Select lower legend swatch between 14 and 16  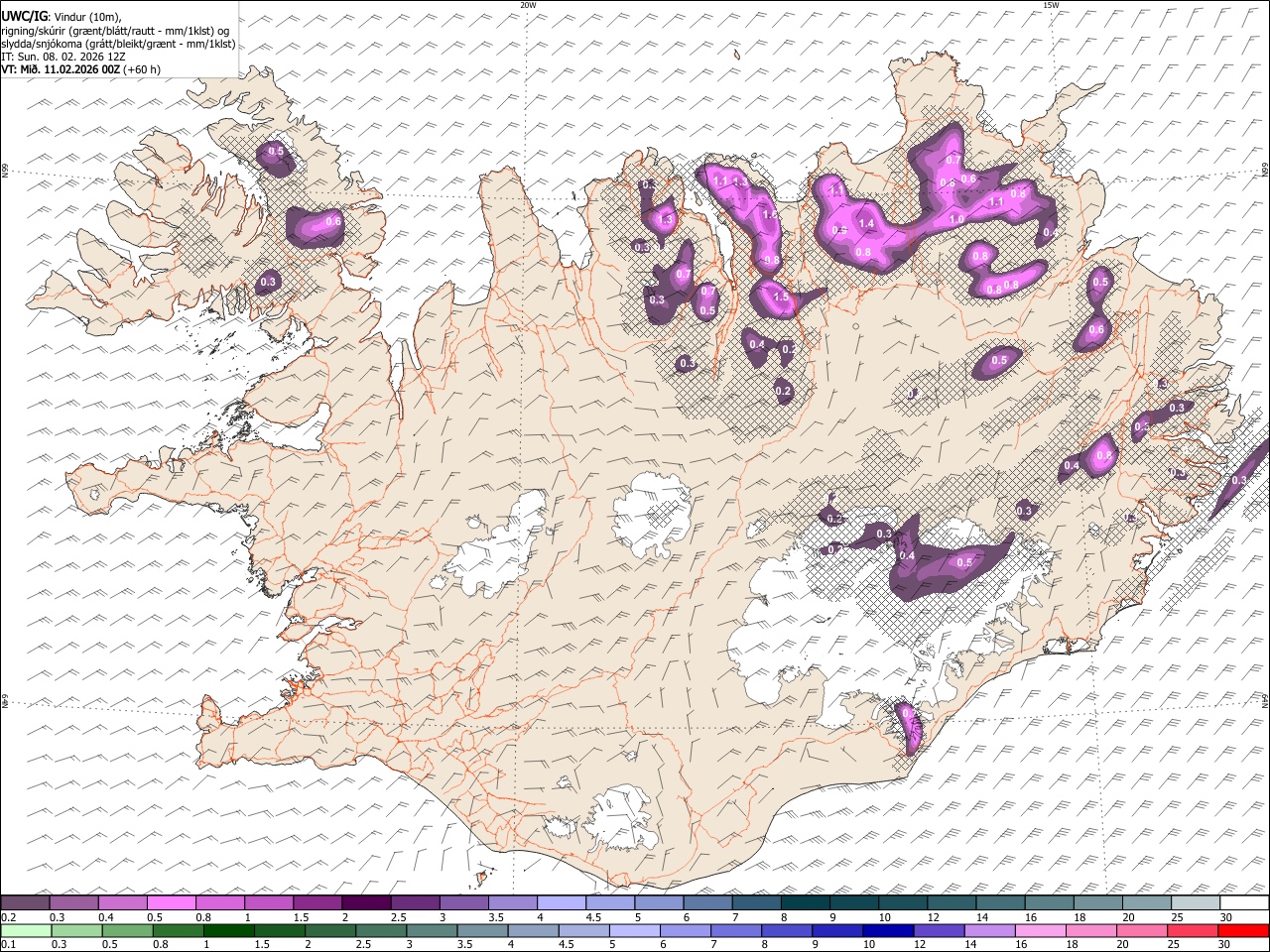pyautogui.click(x=989, y=930)
